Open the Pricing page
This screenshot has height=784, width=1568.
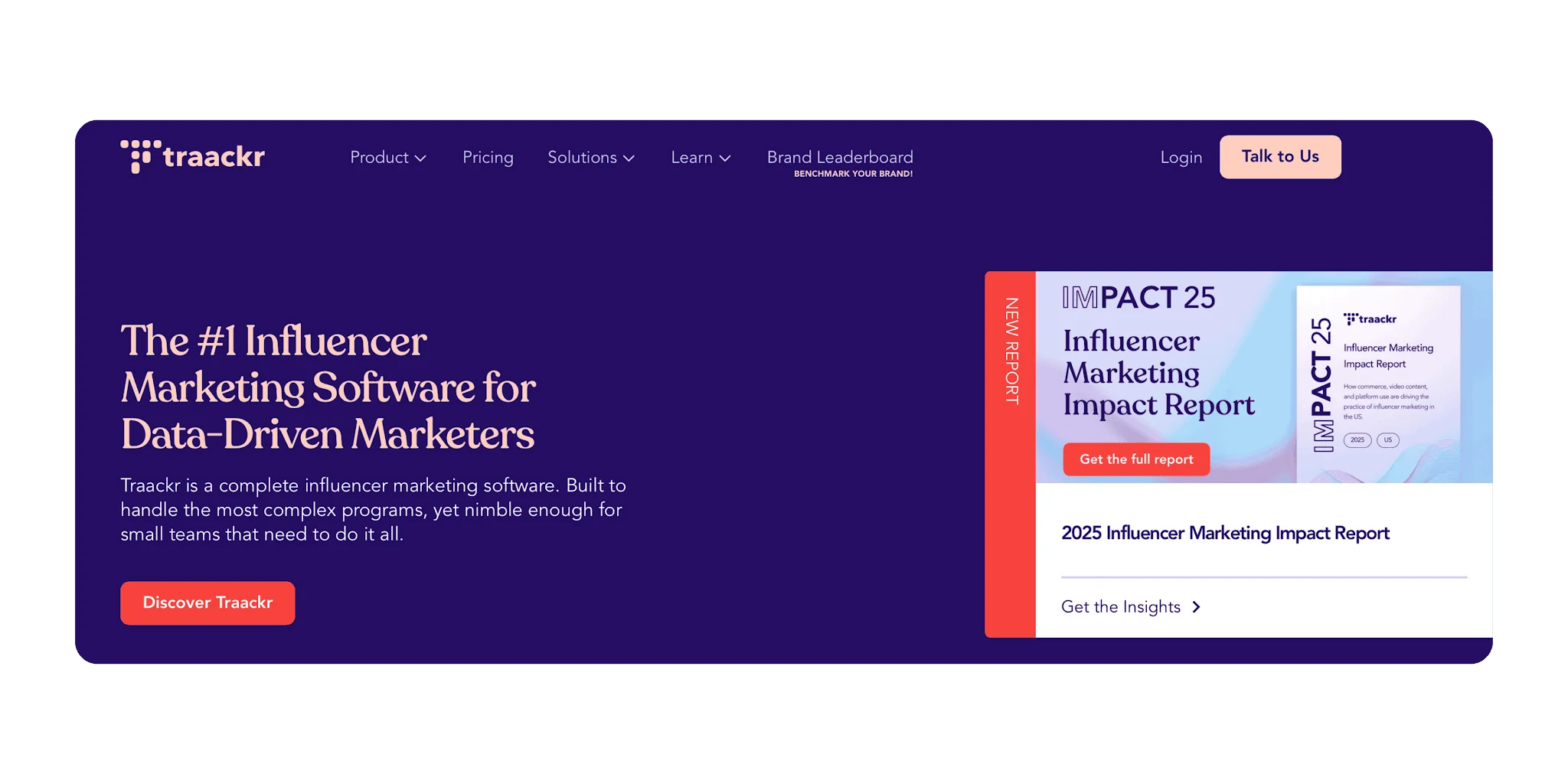(488, 157)
